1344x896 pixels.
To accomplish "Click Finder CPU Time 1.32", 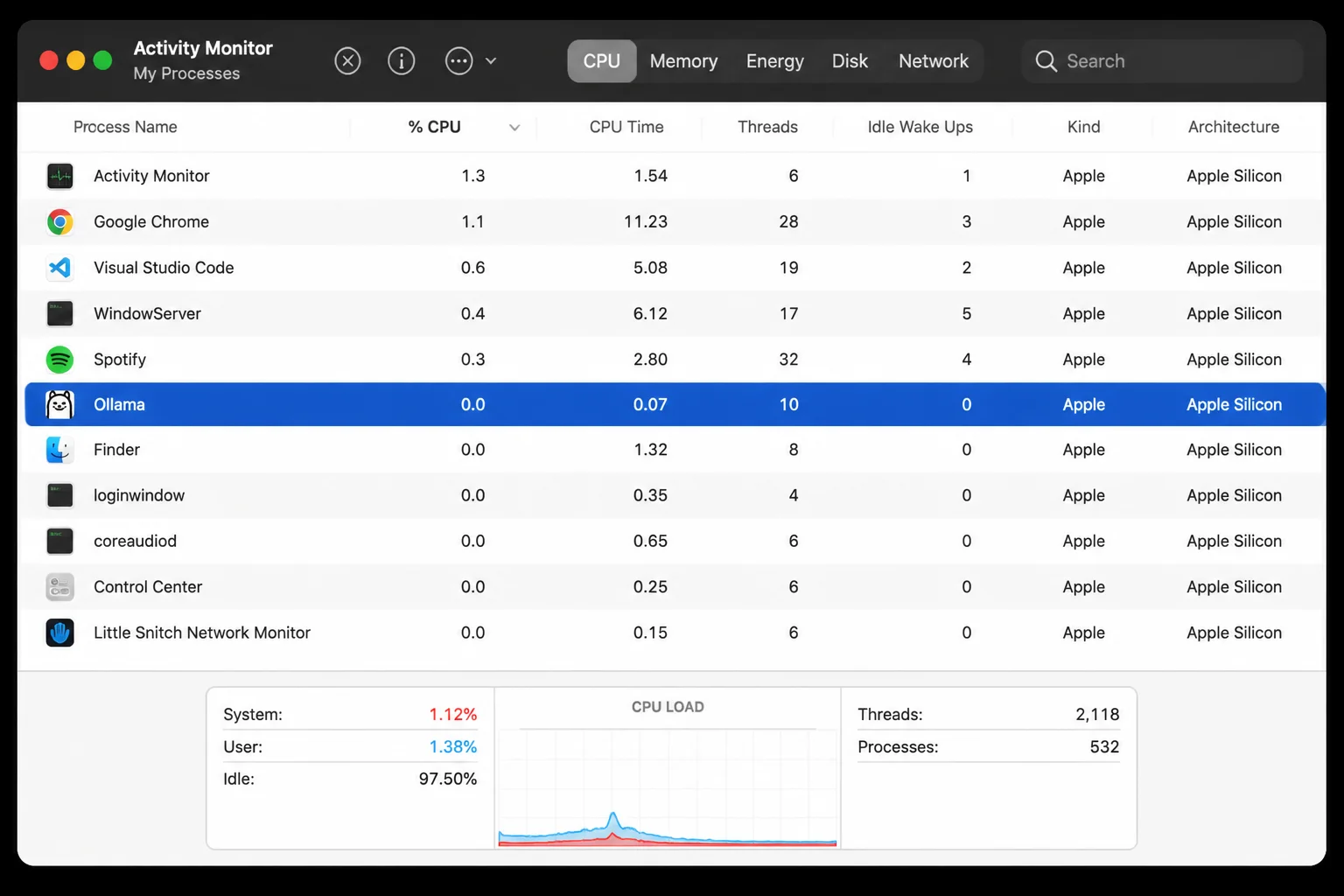I will pyautogui.click(x=650, y=450).
